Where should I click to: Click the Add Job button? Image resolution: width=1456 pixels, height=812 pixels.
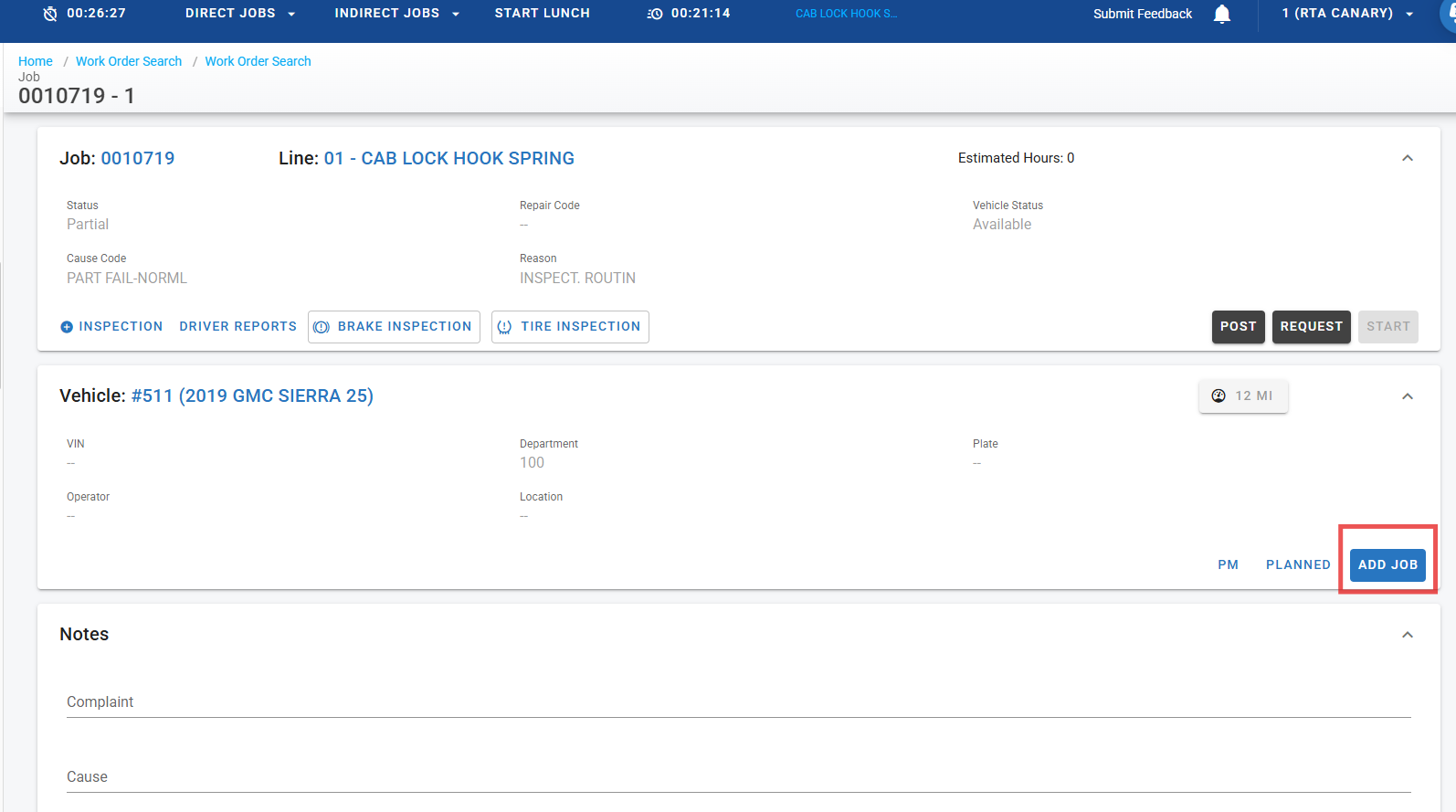click(1387, 564)
